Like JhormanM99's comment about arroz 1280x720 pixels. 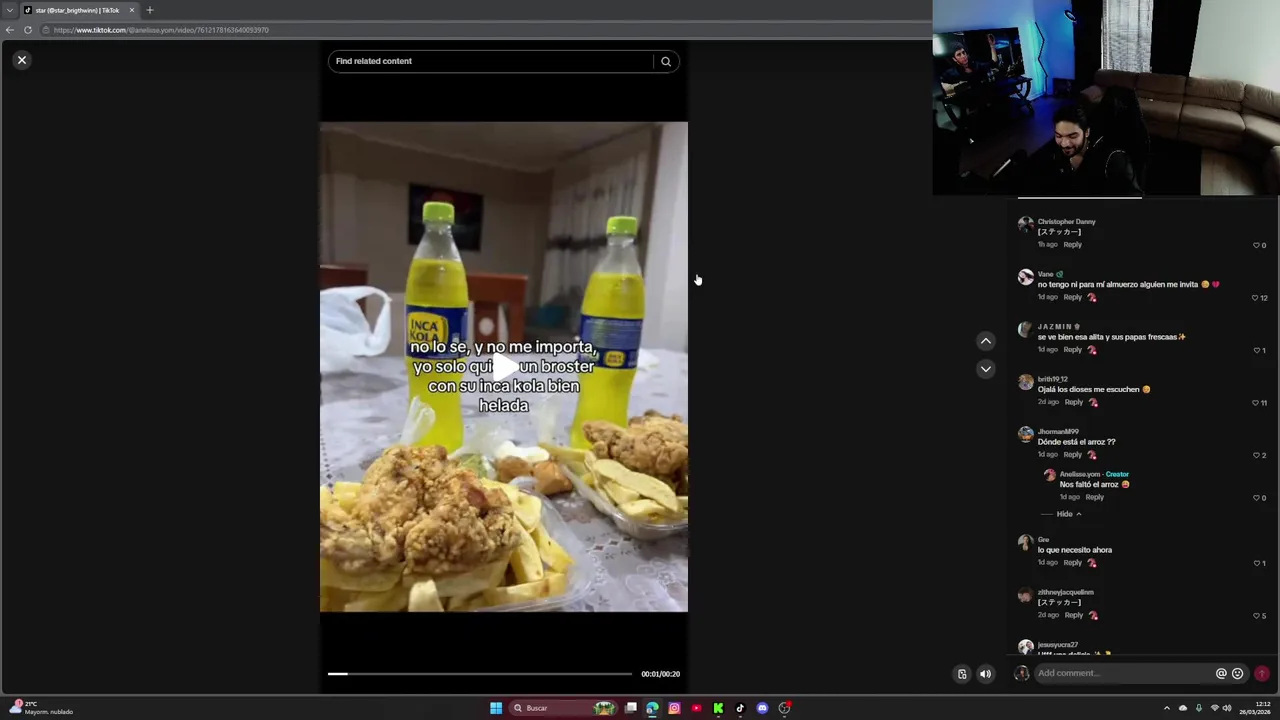[1256, 455]
